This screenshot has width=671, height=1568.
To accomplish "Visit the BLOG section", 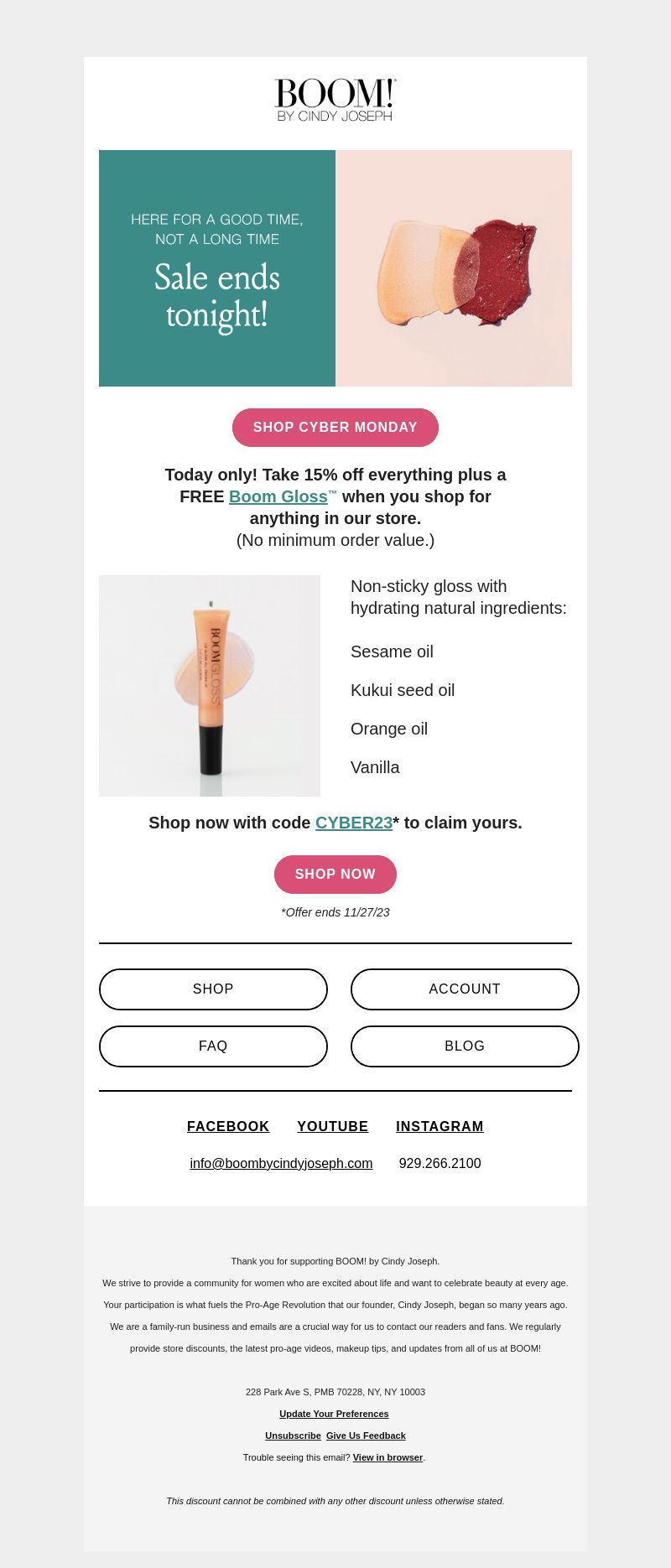I will tap(465, 1046).
